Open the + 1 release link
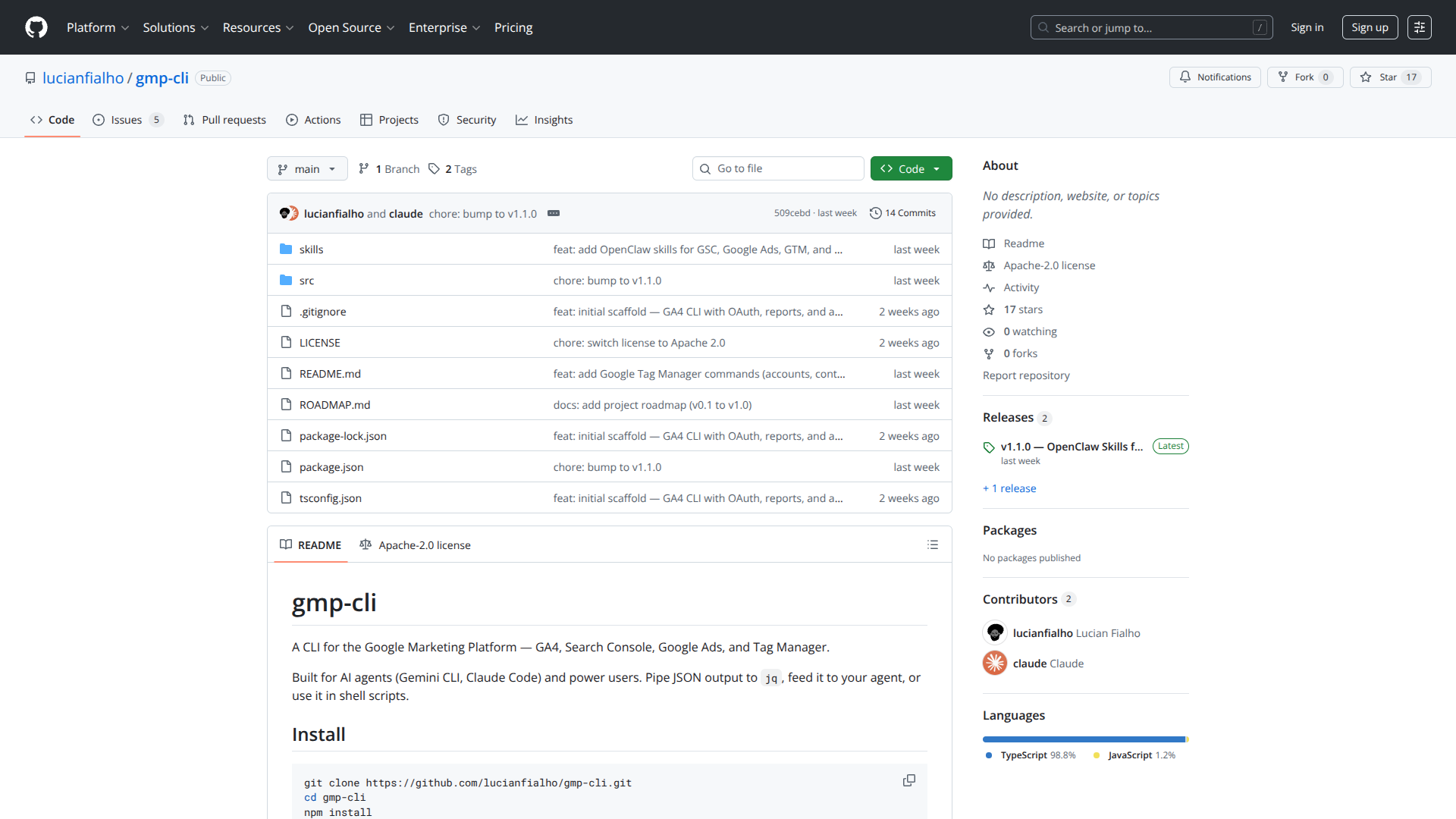This screenshot has height=819, width=1456. [x=1009, y=489]
